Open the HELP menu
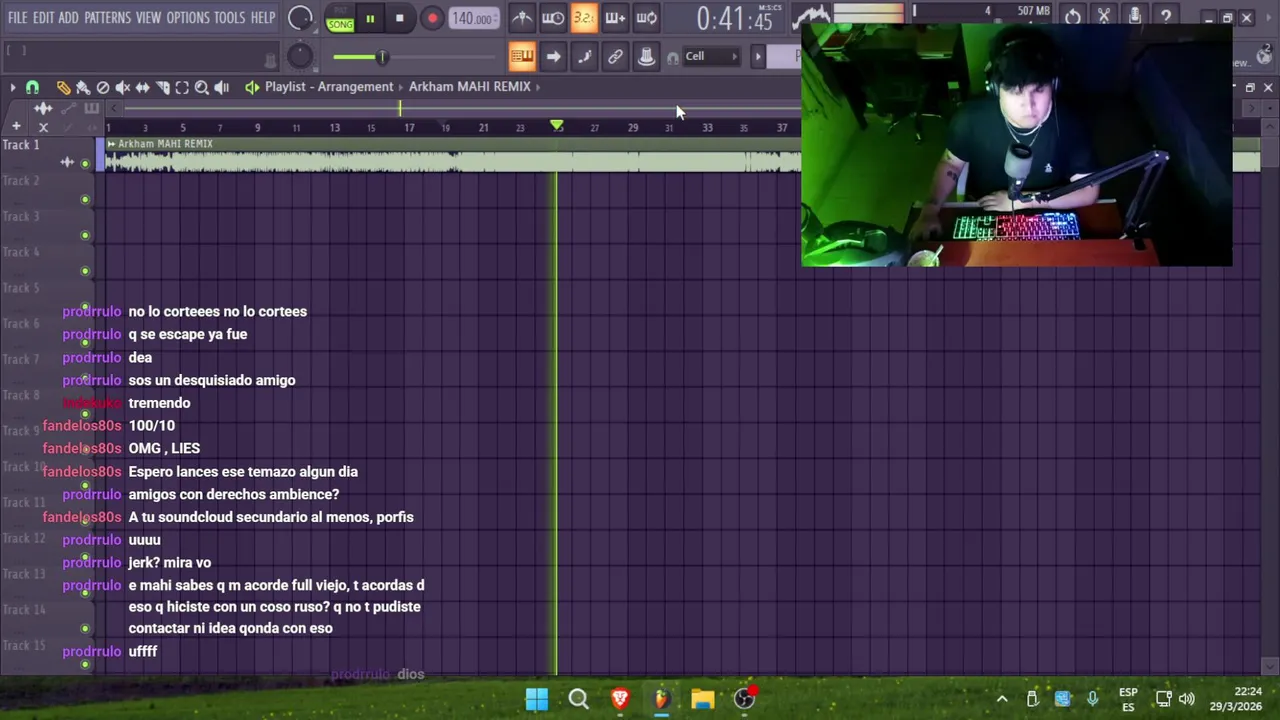Screen dimensions: 1280x720 (x=263, y=18)
